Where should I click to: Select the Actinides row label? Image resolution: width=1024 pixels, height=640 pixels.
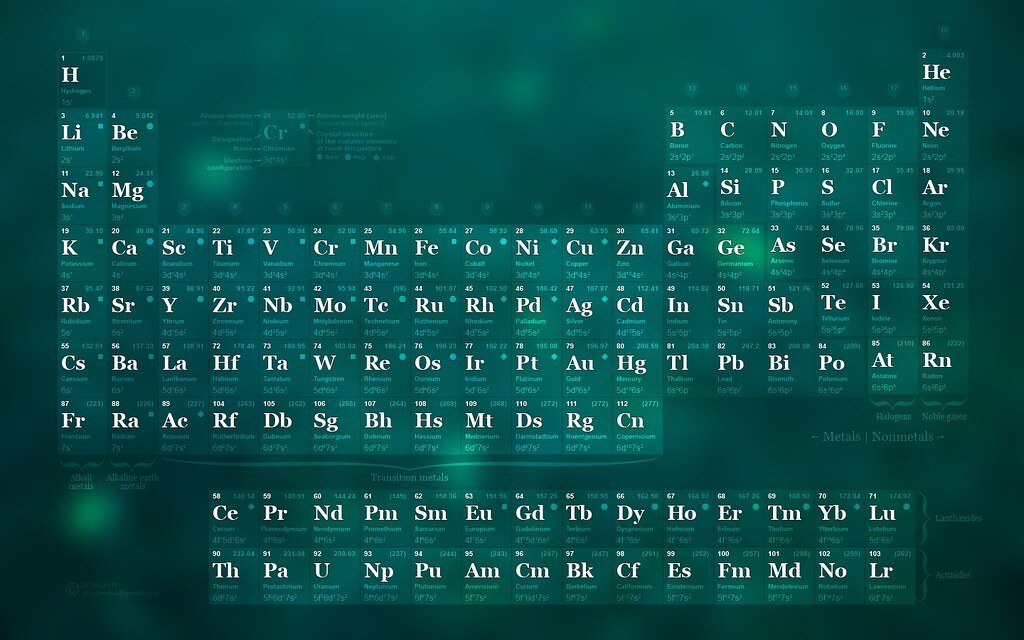[x=956, y=577]
